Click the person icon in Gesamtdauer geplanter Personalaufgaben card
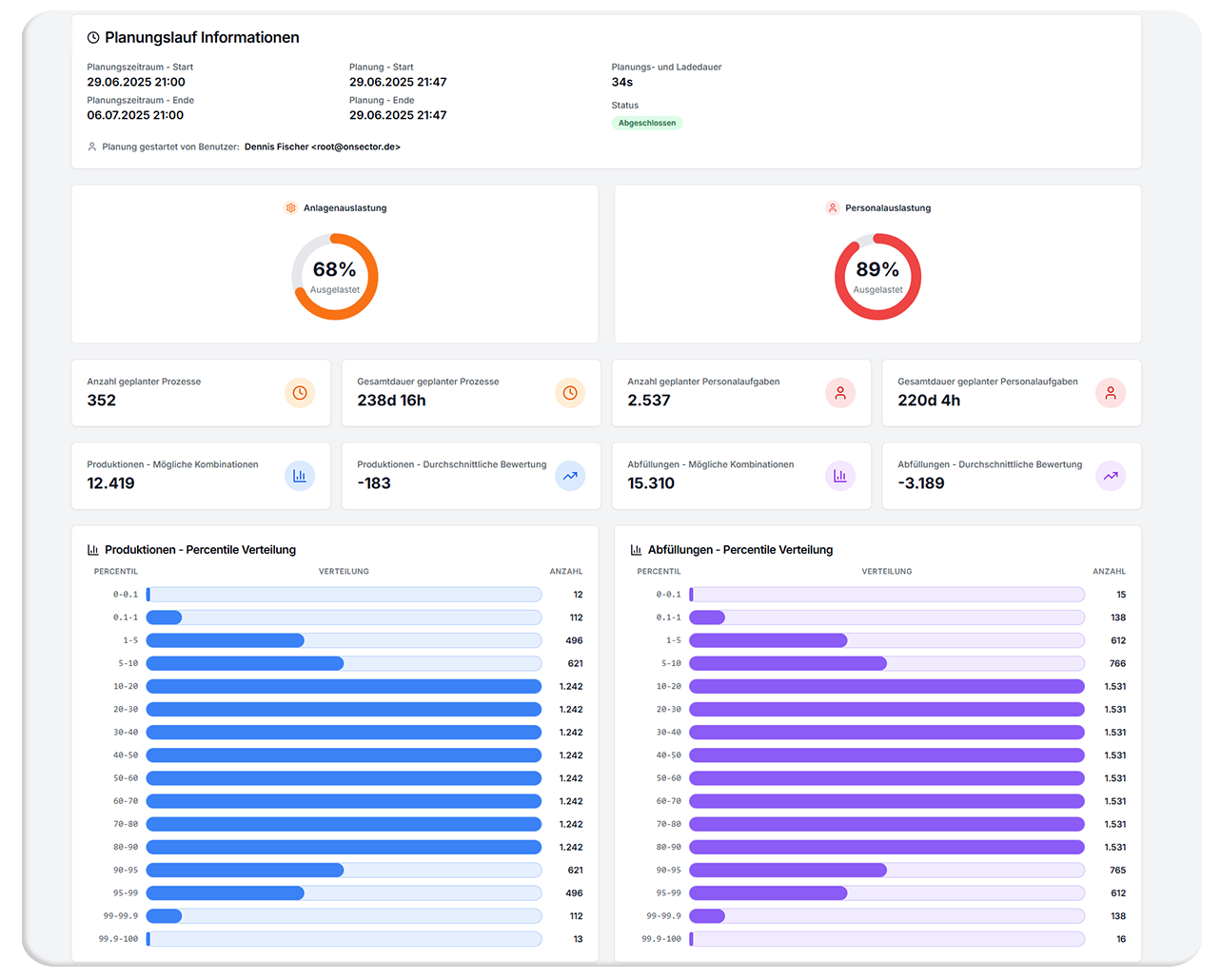Image resolution: width=1221 pixels, height=980 pixels. [x=1111, y=393]
